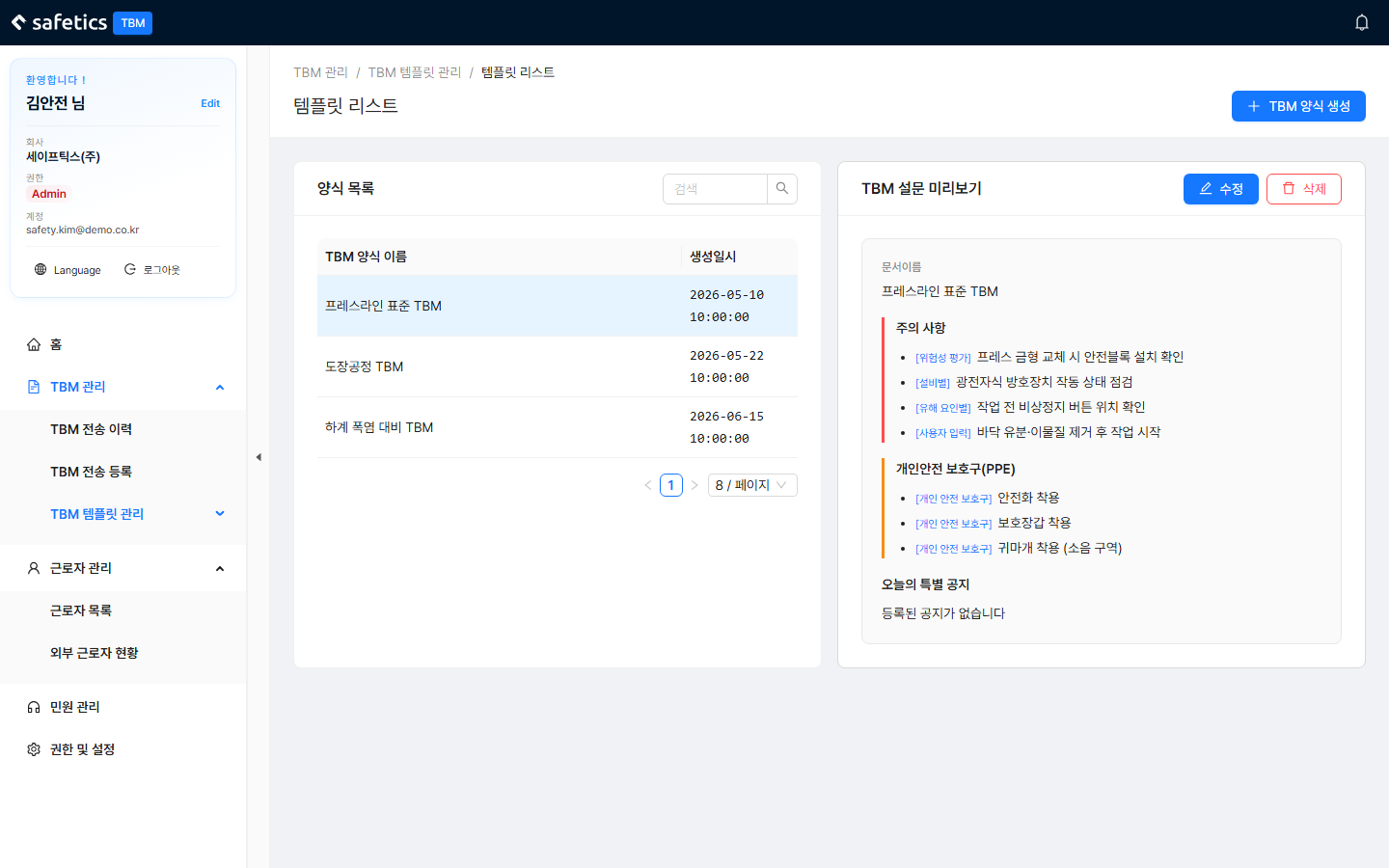The height and width of the screenshot is (868, 1389).
Task: Collapse the TBM 관리 menu chevron
Action: pyautogui.click(x=220, y=387)
